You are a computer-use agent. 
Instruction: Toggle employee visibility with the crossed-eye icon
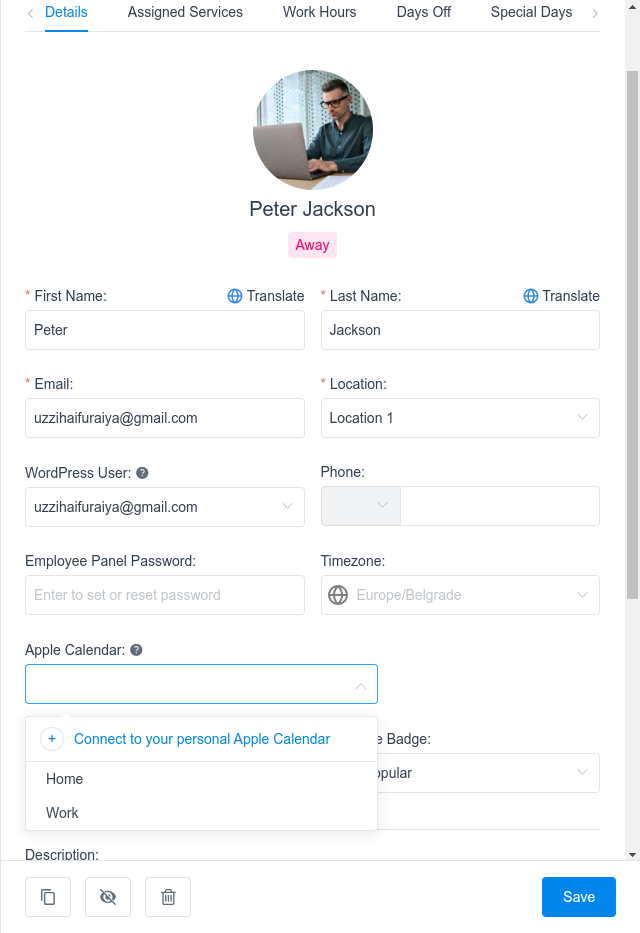click(x=108, y=897)
